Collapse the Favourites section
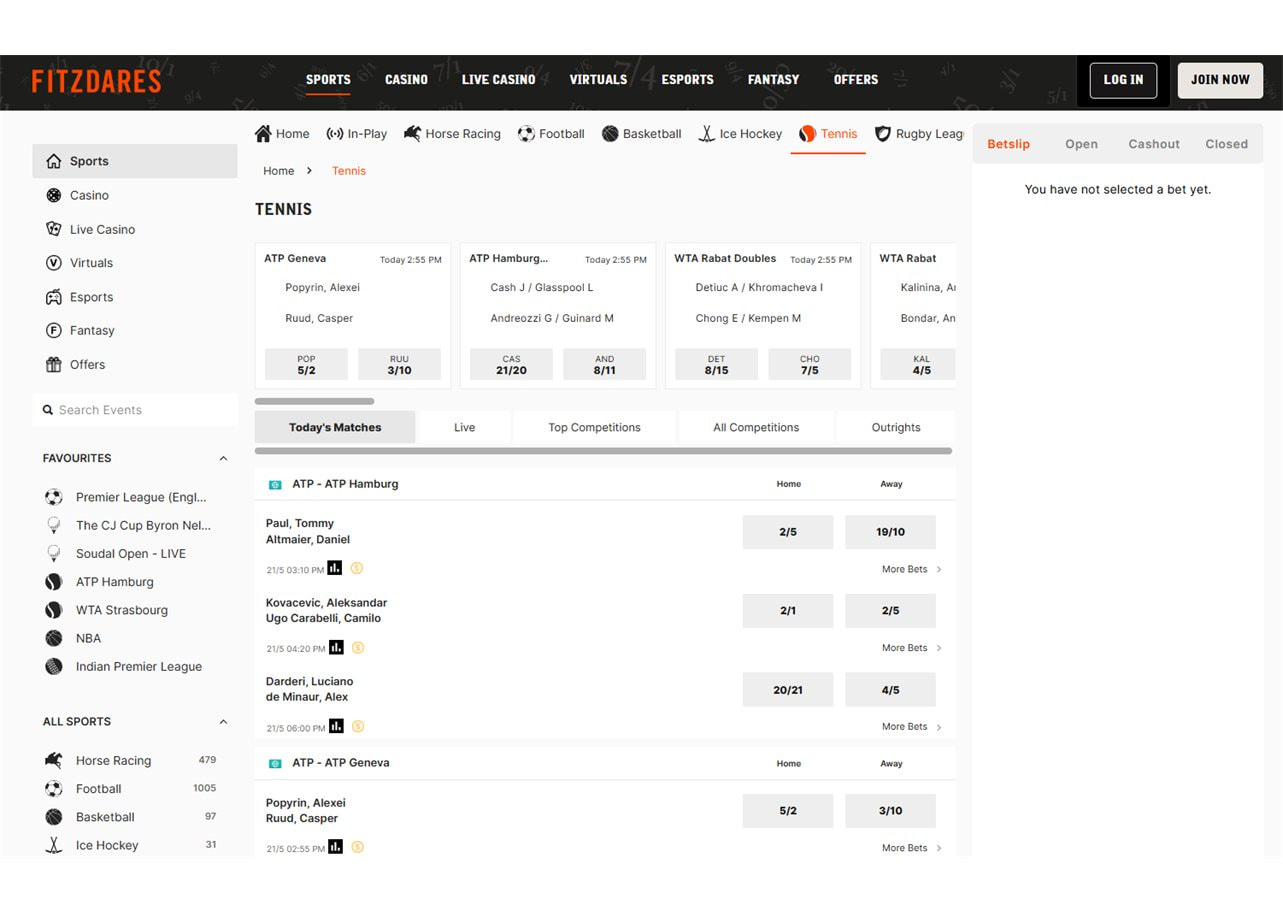Viewport: 1283px width, 913px height. [223, 458]
